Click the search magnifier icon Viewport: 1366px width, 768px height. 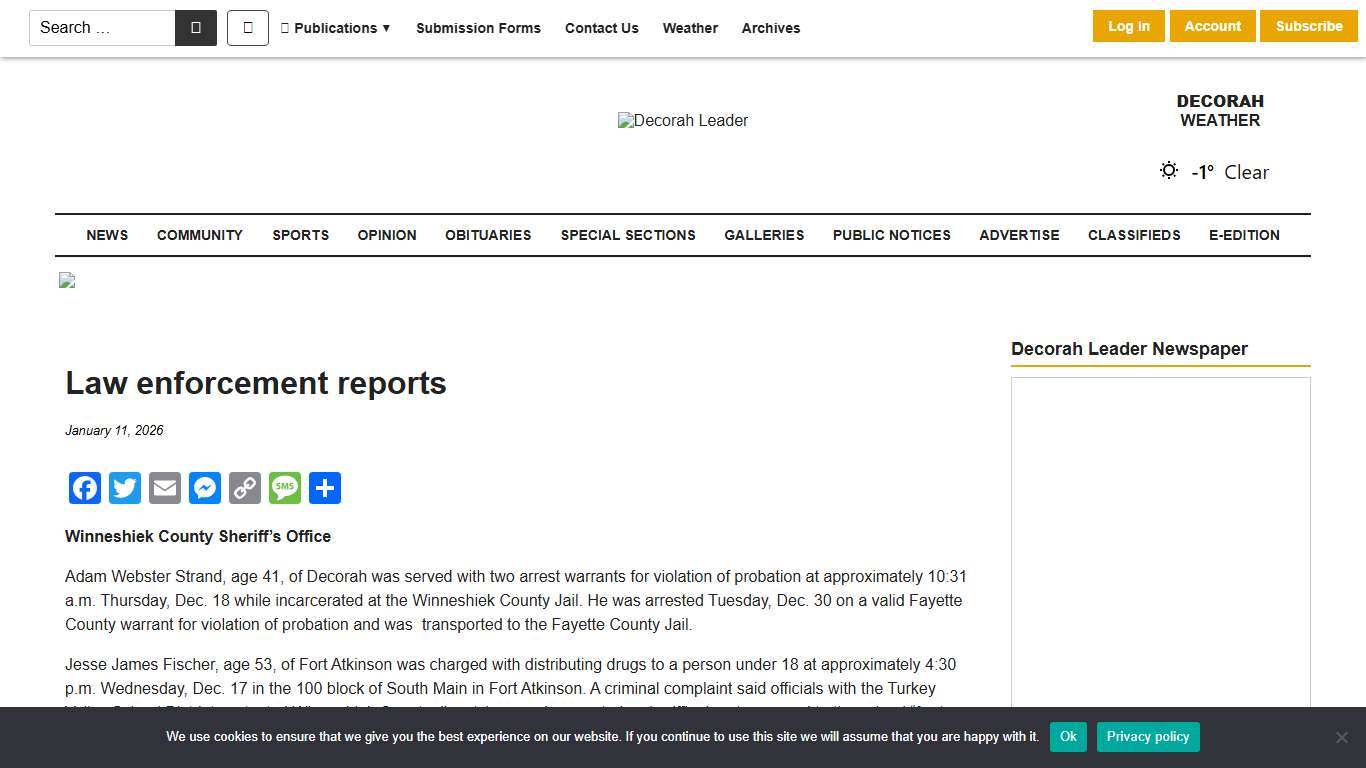click(196, 28)
